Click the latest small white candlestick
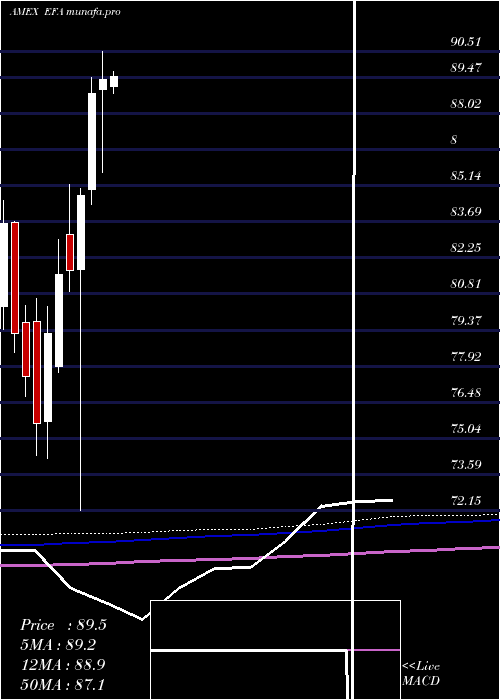 pyautogui.click(x=114, y=81)
